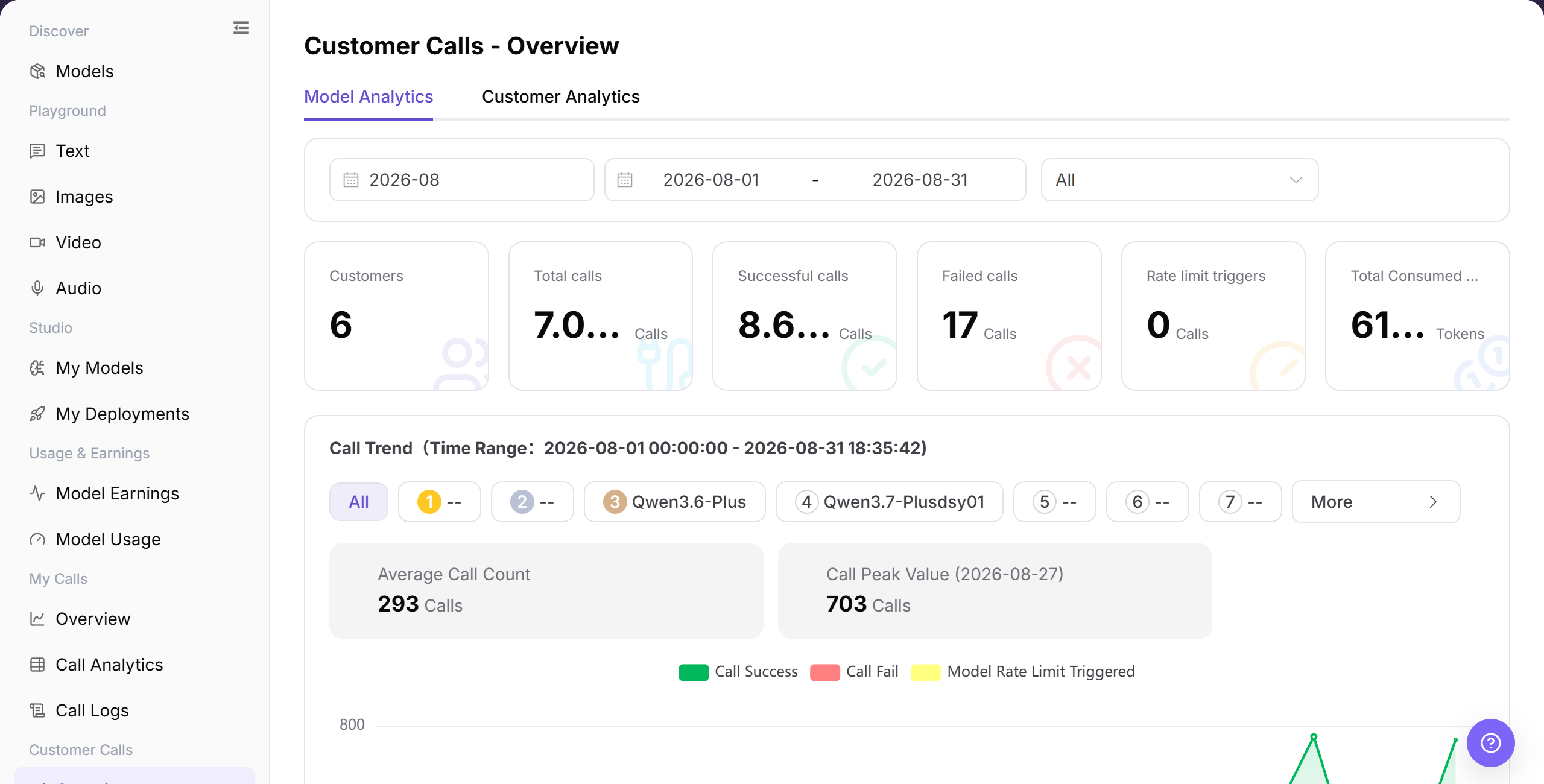Image resolution: width=1544 pixels, height=784 pixels.
Task: Click the My Models sidebar label
Action: (x=100, y=368)
